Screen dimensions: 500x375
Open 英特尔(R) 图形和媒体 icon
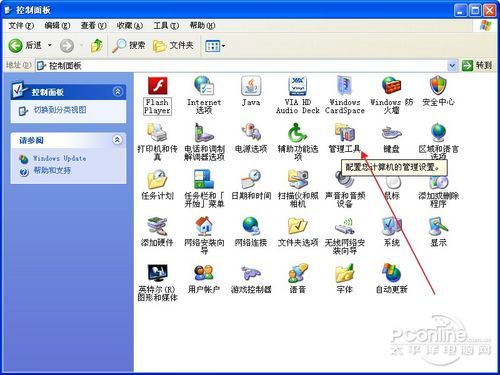click(157, 273)
